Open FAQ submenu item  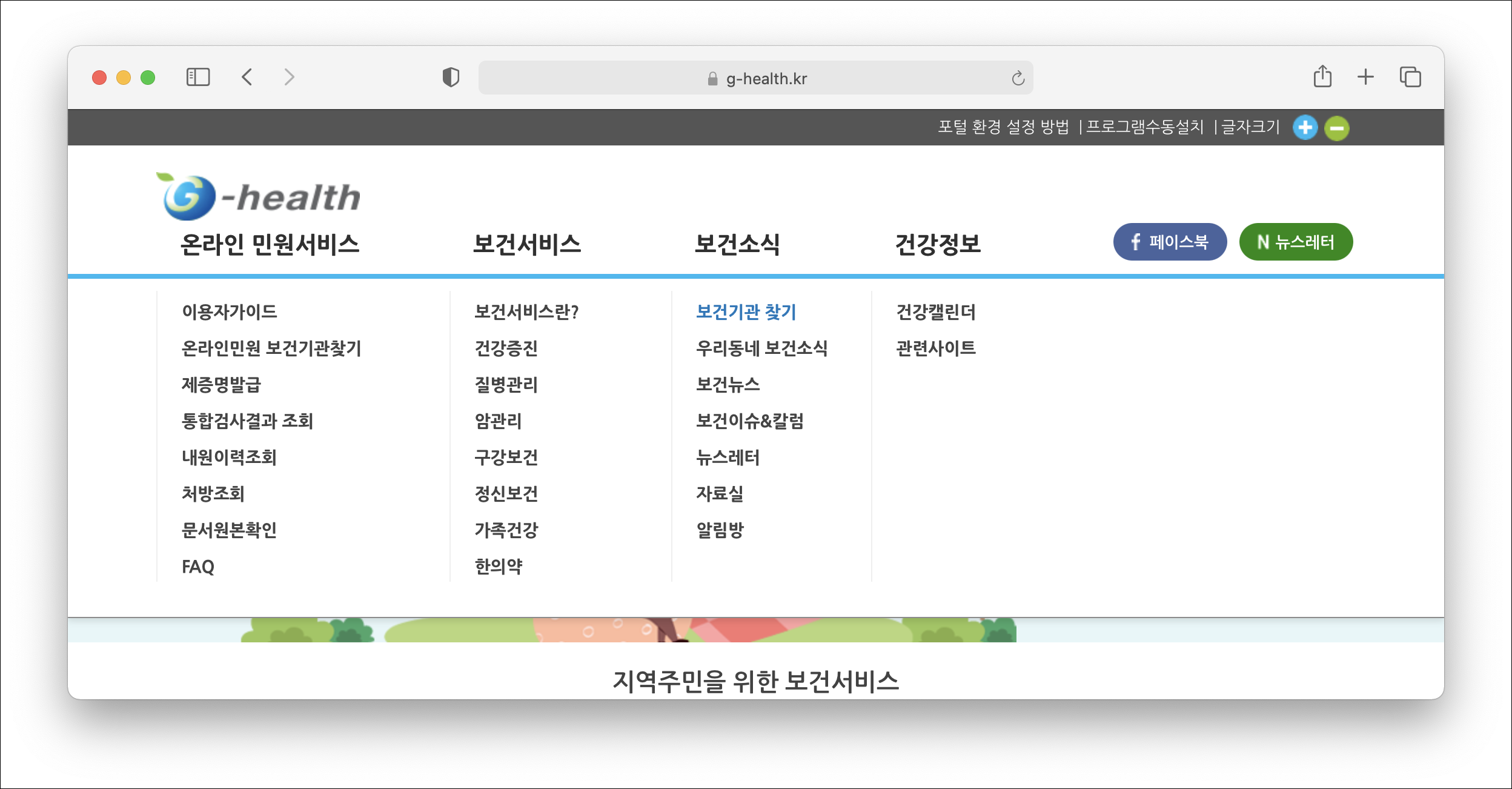pyautogui.click(x=198, y=567)
